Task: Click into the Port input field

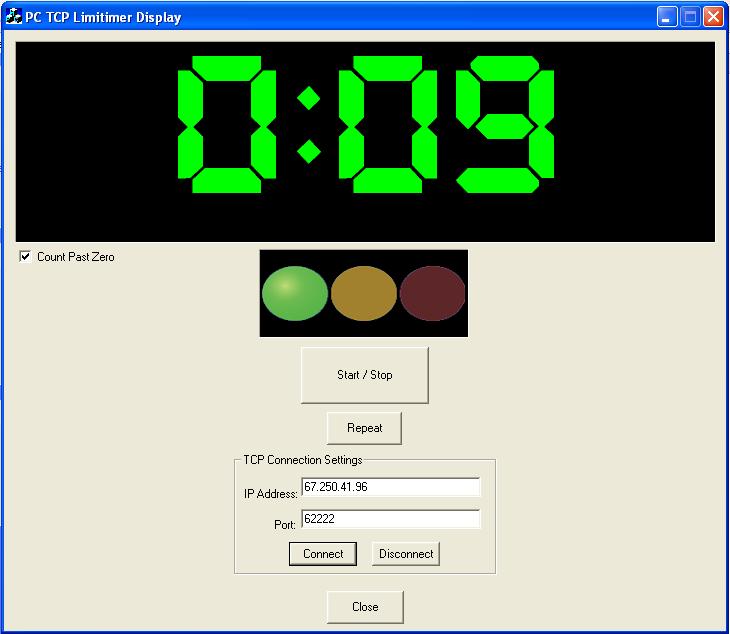Action: coord(390,519)
